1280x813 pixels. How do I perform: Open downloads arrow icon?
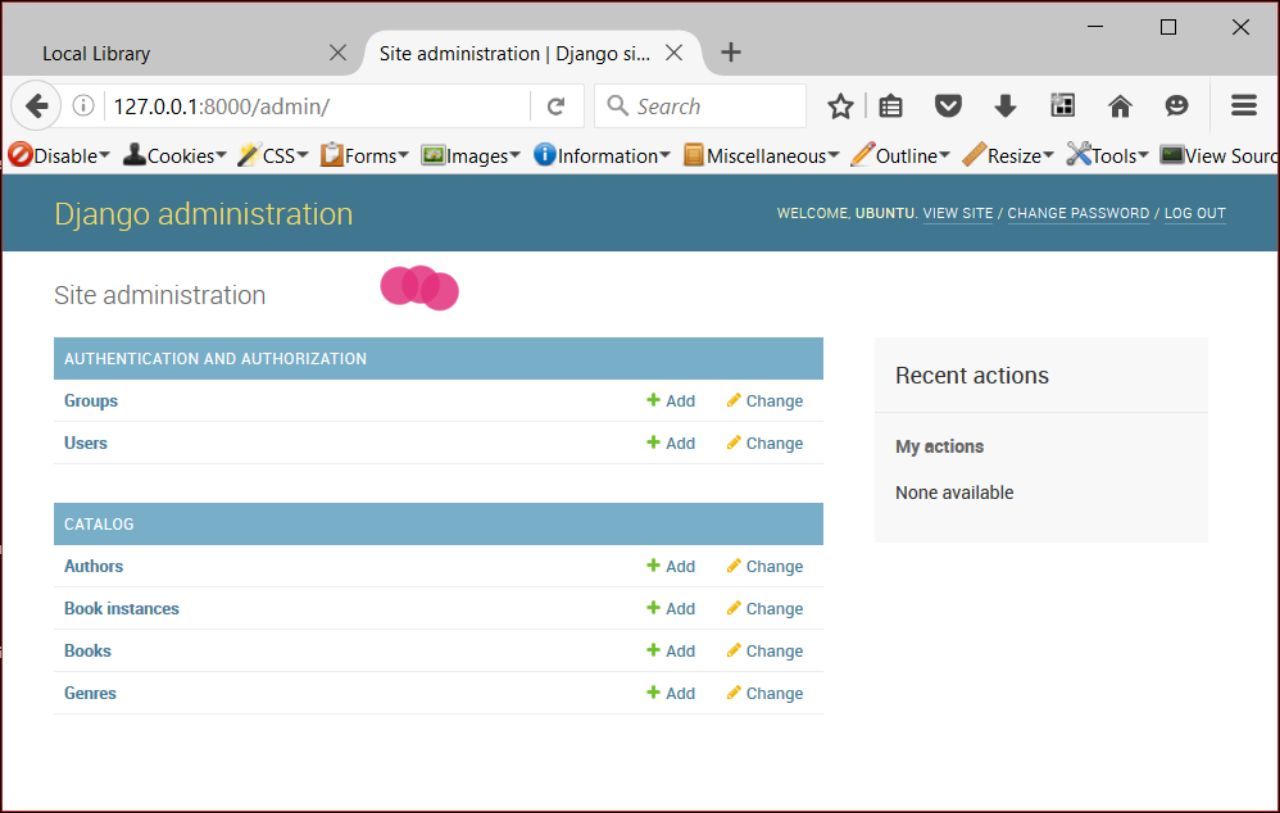coord(1005,106)
